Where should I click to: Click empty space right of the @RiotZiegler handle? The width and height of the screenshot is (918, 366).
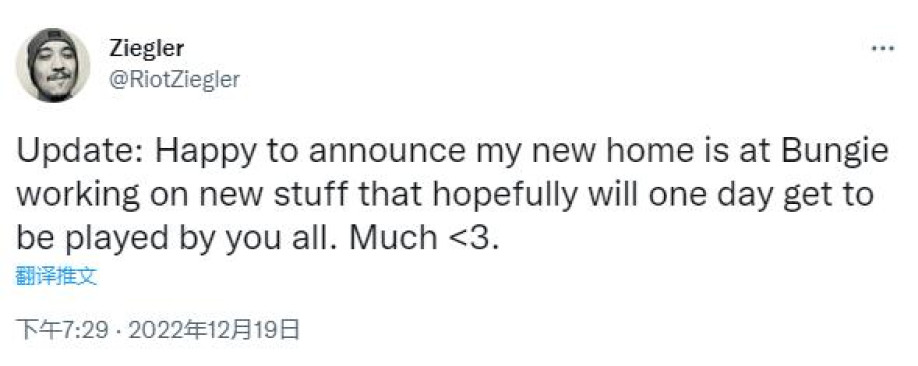tap(527, 80)
